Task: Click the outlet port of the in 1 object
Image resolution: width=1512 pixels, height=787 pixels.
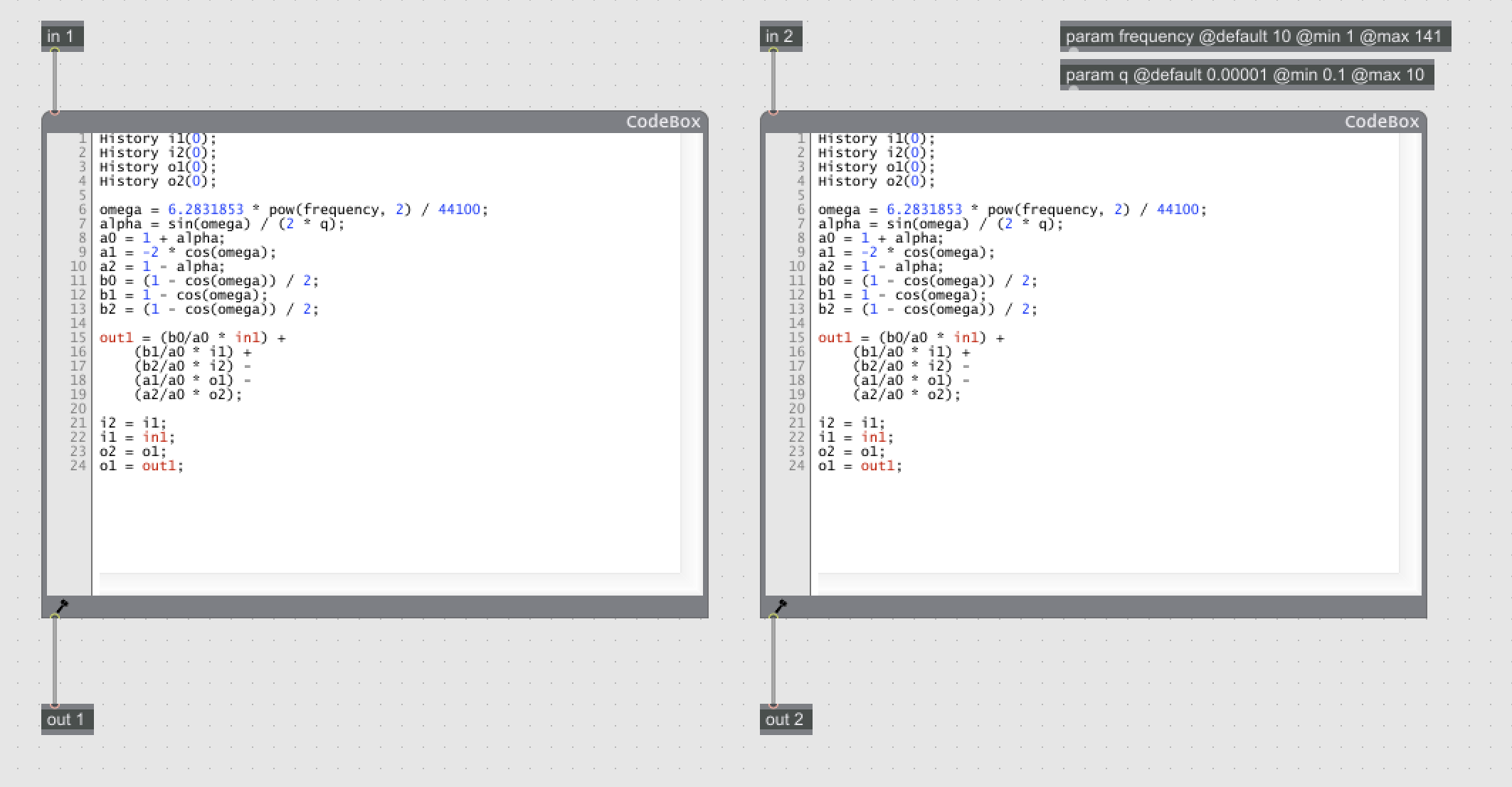Action: point(55,48)
